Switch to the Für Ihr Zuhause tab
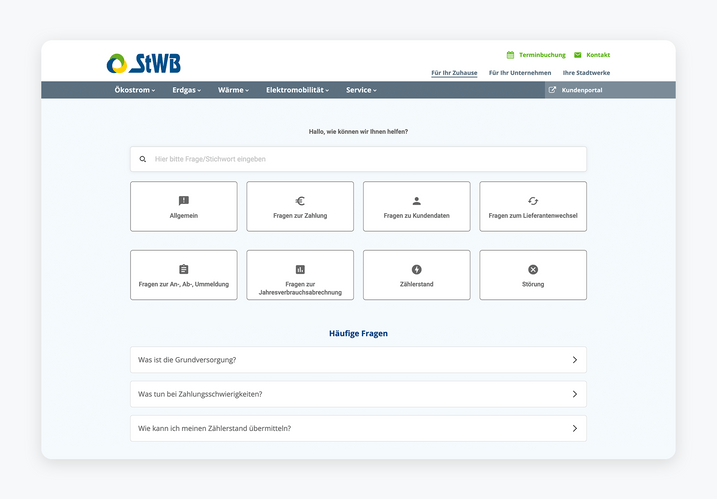The width and height of the screenshot is (717, 499). 454,73
